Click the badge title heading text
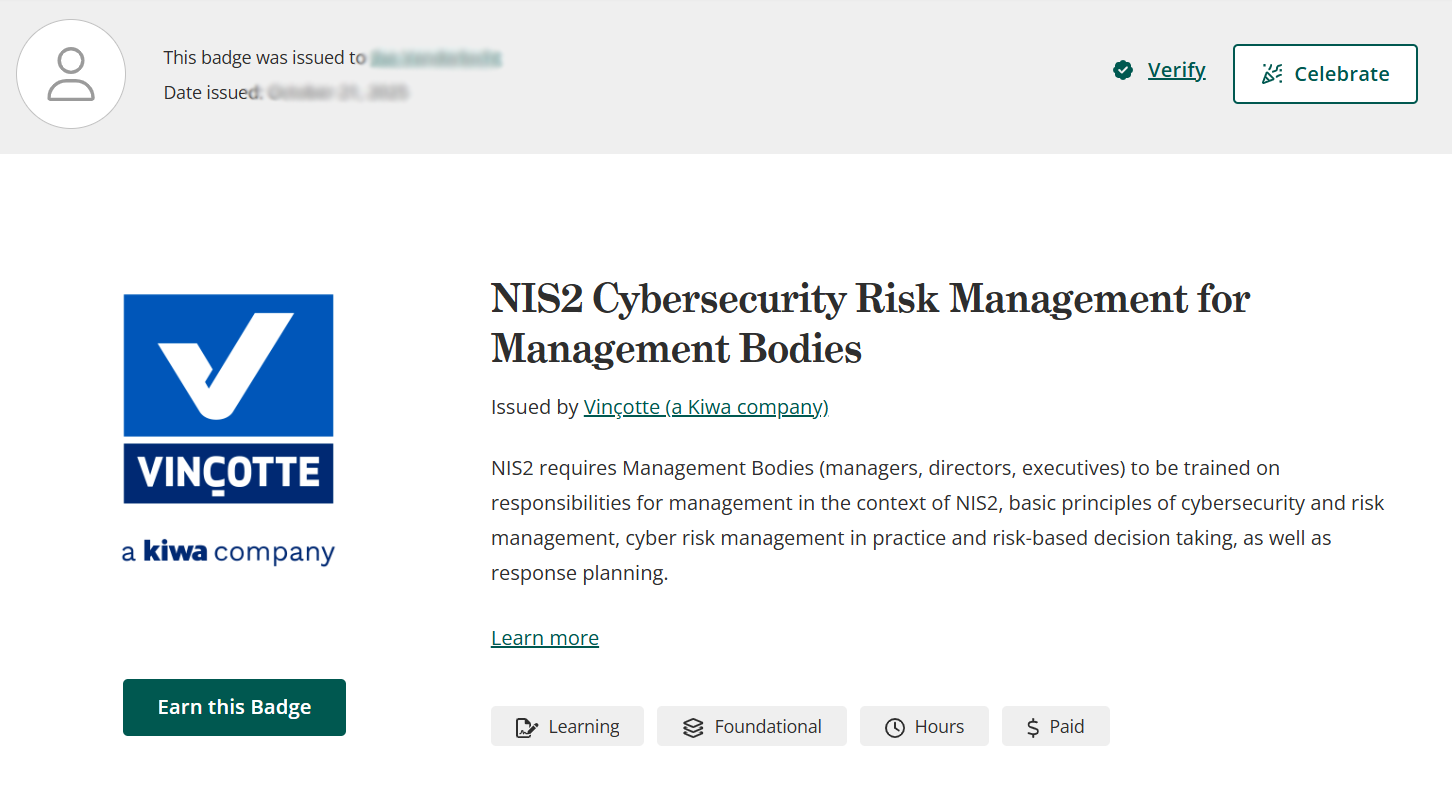 (x=868, y=322)
